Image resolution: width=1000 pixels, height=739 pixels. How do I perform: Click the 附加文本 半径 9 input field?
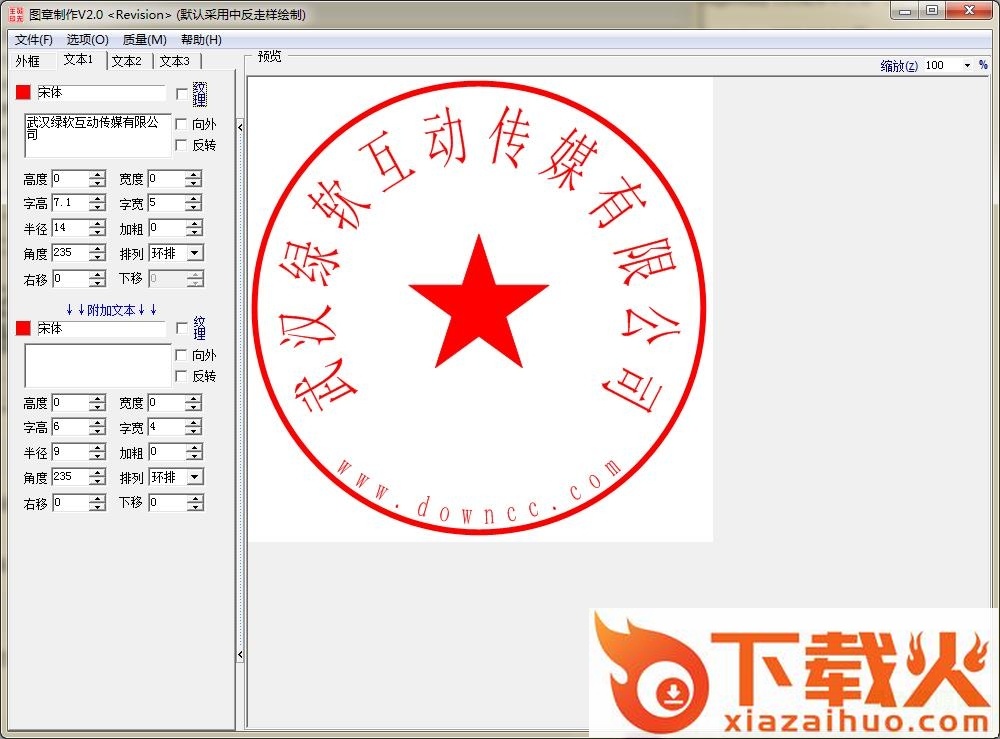click(71, 452)
